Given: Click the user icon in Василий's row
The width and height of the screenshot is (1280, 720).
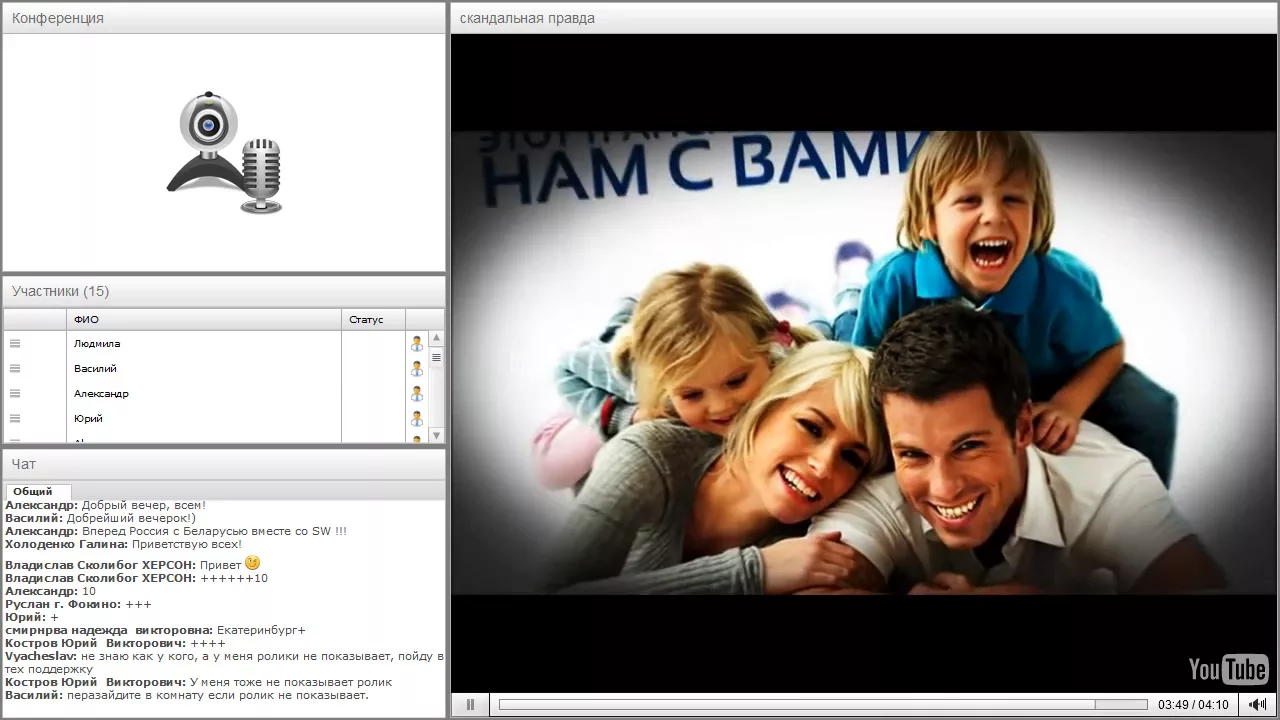Looking at the screenshot, I should [417, 369].
